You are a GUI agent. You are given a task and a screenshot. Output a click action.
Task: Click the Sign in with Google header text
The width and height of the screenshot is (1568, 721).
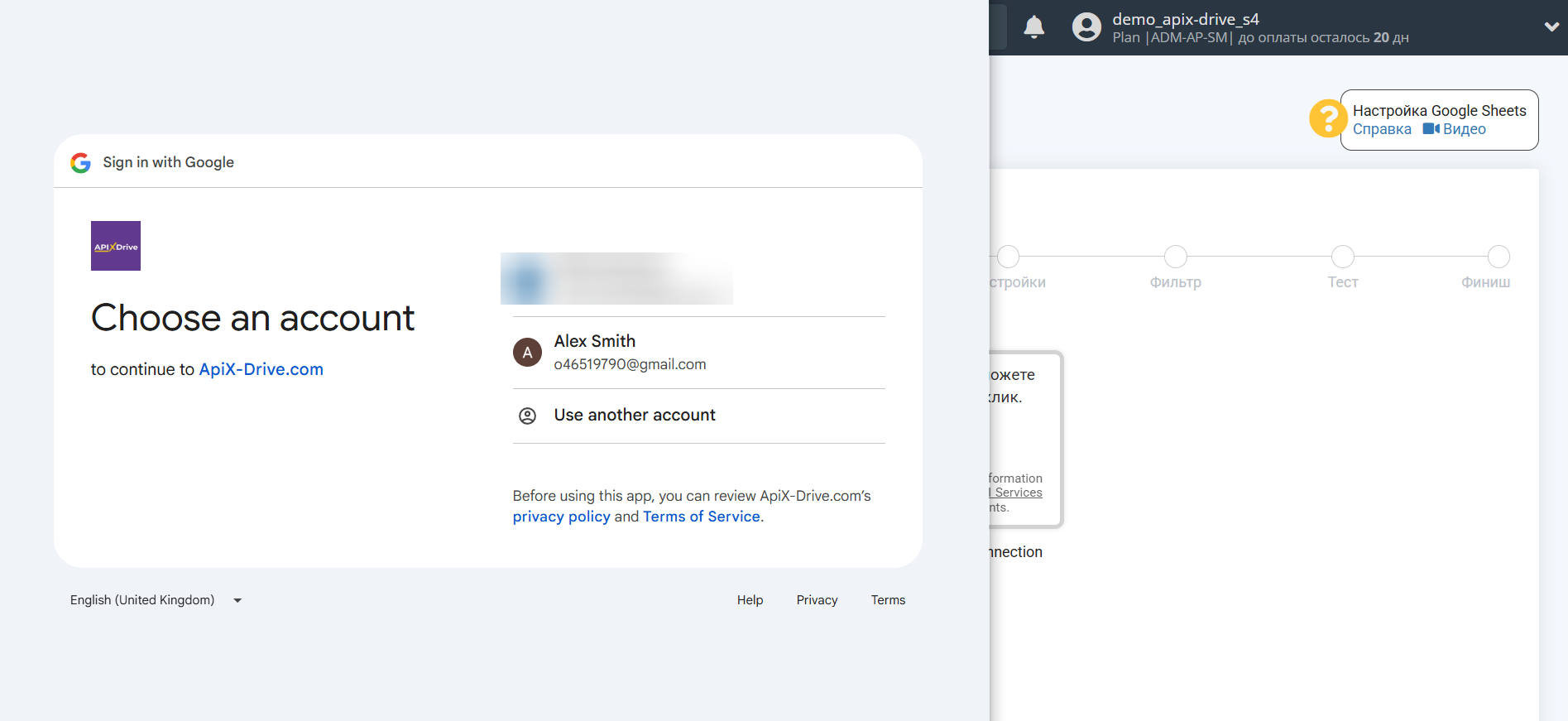pyautogui.click(x=168, y=162)
